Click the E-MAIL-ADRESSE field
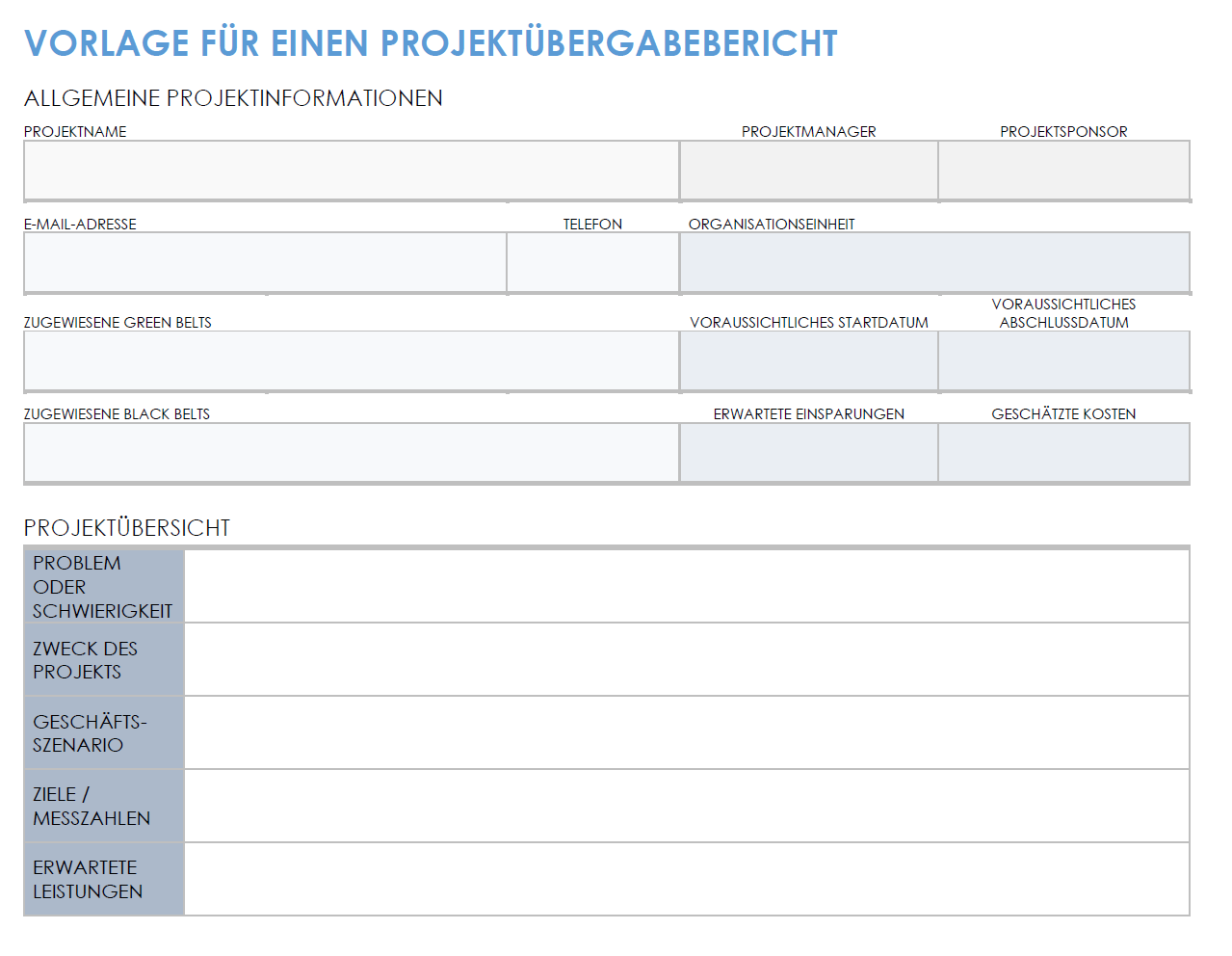Viewport: 1232px width, 956px height. [264, 261]
